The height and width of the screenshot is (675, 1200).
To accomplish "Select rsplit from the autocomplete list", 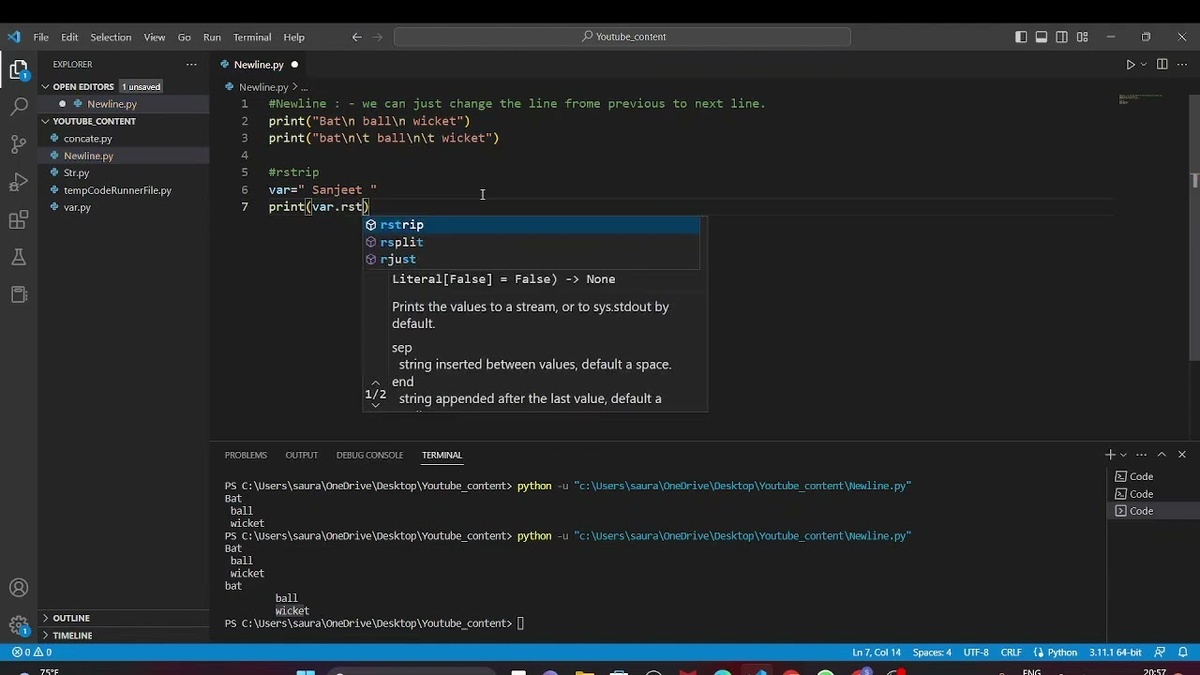I will 402,242.
